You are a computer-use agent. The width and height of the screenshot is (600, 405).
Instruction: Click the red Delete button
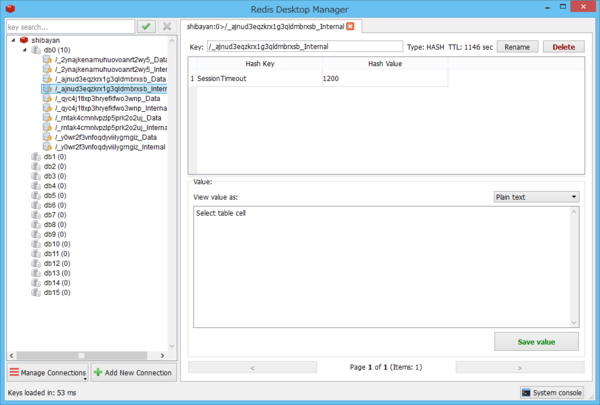pyautogui.click(x=563, y=47)
